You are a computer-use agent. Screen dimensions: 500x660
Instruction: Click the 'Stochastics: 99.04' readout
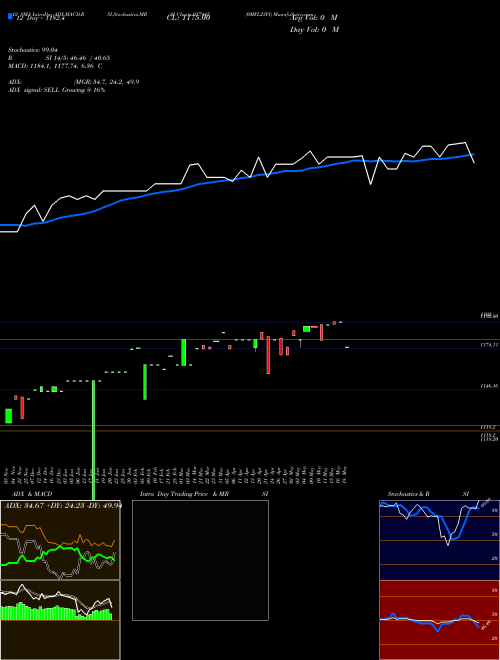pyautogui.click(x=33, y=50)
